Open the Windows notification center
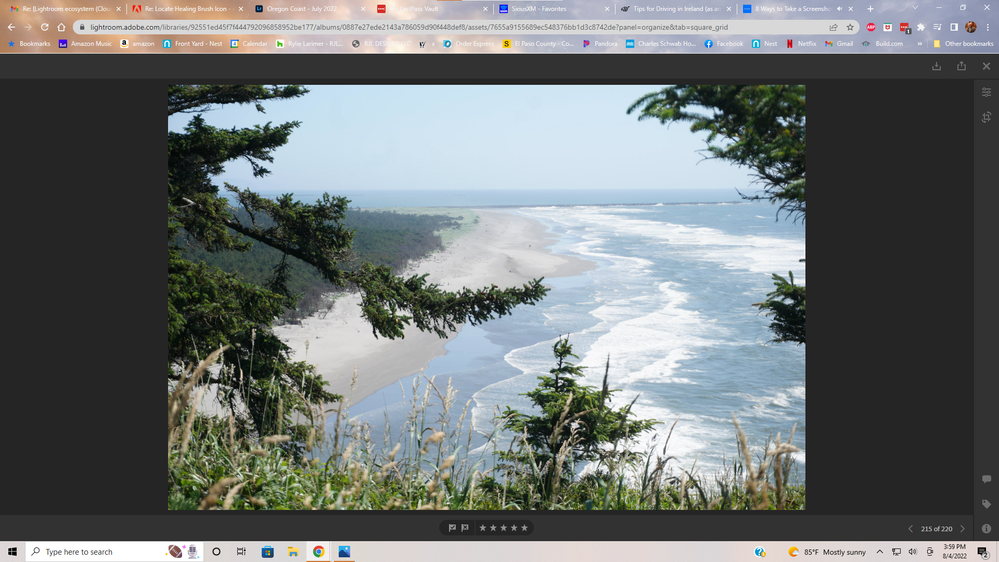 click(x=984, y=552)
